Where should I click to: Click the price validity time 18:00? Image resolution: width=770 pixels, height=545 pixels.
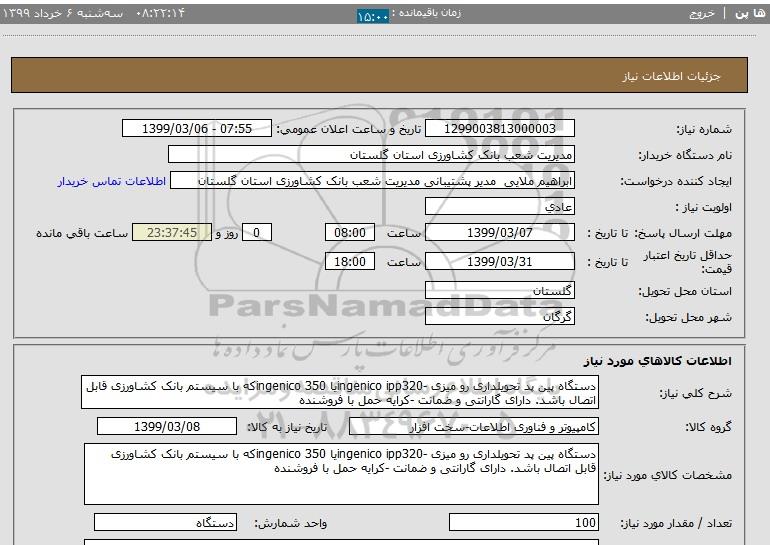click(x=350, y=261)
